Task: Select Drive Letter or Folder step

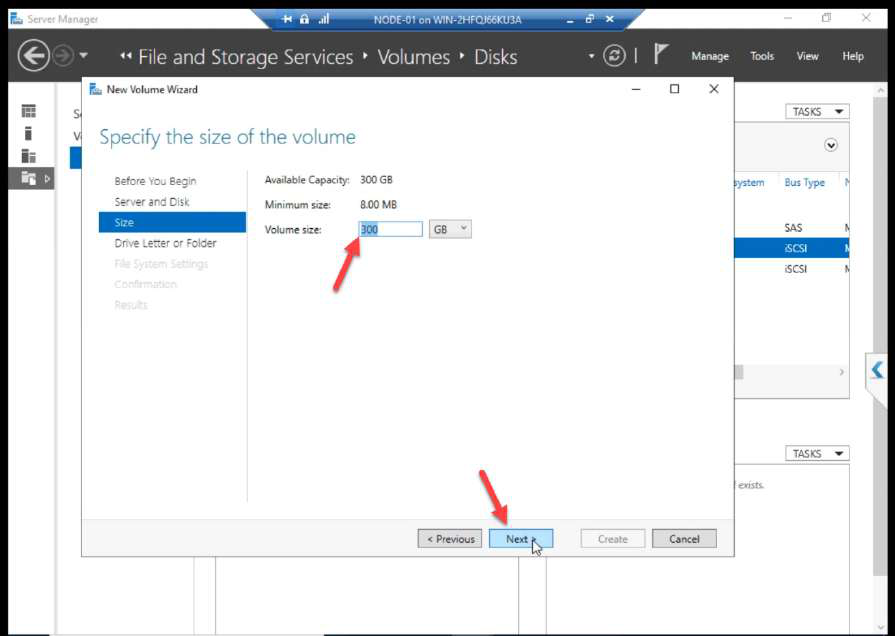Action: pos(166,243)
